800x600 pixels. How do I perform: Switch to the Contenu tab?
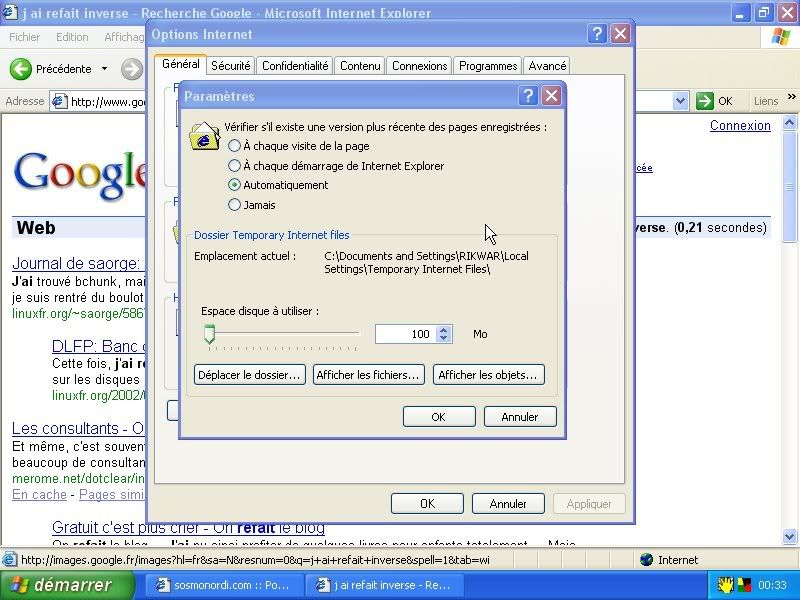click(x=360, y=66)
